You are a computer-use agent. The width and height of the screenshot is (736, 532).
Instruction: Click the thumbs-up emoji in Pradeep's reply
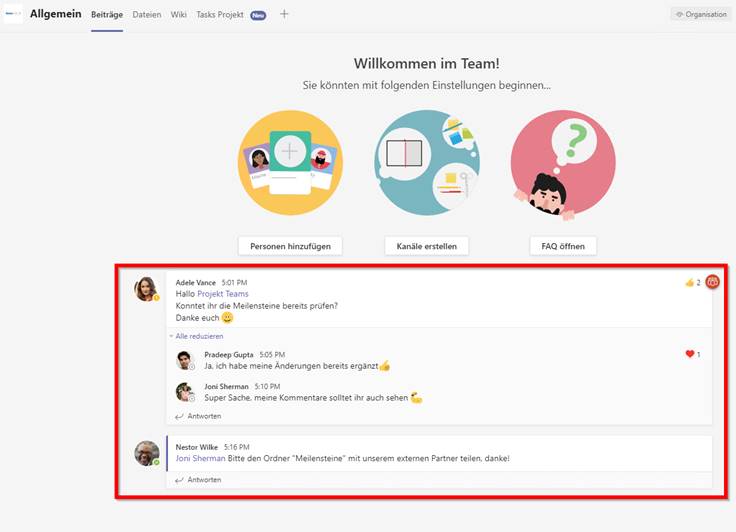pyautogui.click(x=385, y=366)
